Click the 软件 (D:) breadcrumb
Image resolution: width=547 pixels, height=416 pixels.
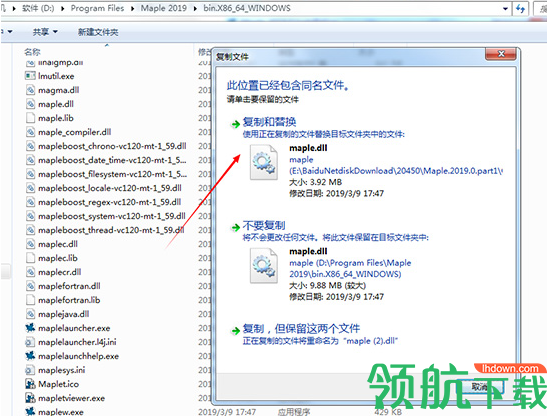(x=38, y=8)
